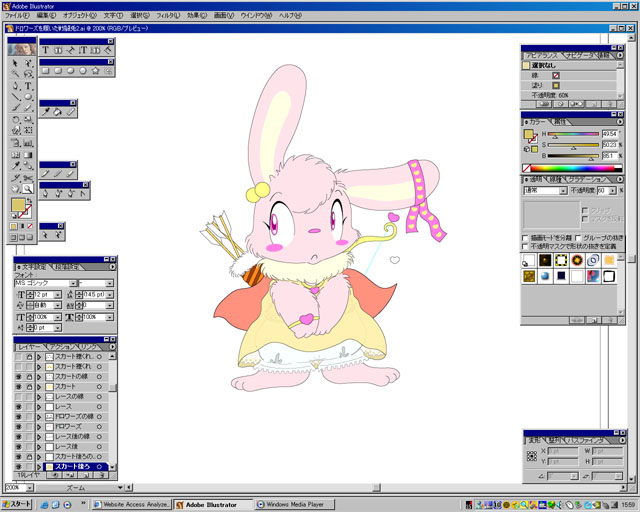
Task: Switch to Website Access Analyzer taskbar button
Action: [x=131, y=505]
